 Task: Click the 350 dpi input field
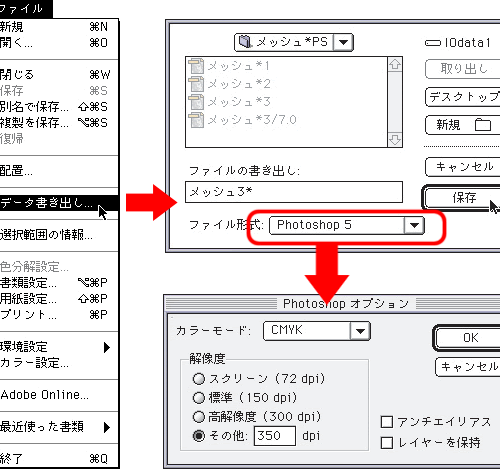[275, 436]
